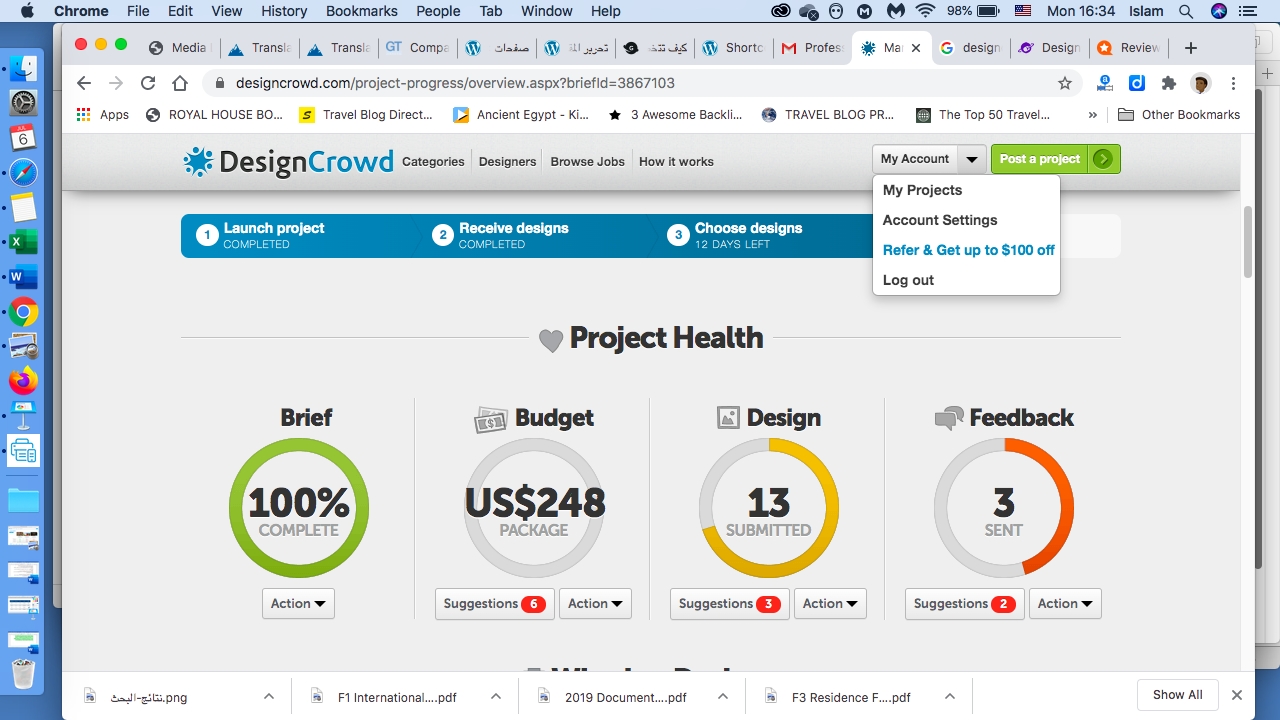This screenshot has height=720, width=1280.
Task: Open How it works nav link
Action: pyautogui.click(x=676, y=161)
